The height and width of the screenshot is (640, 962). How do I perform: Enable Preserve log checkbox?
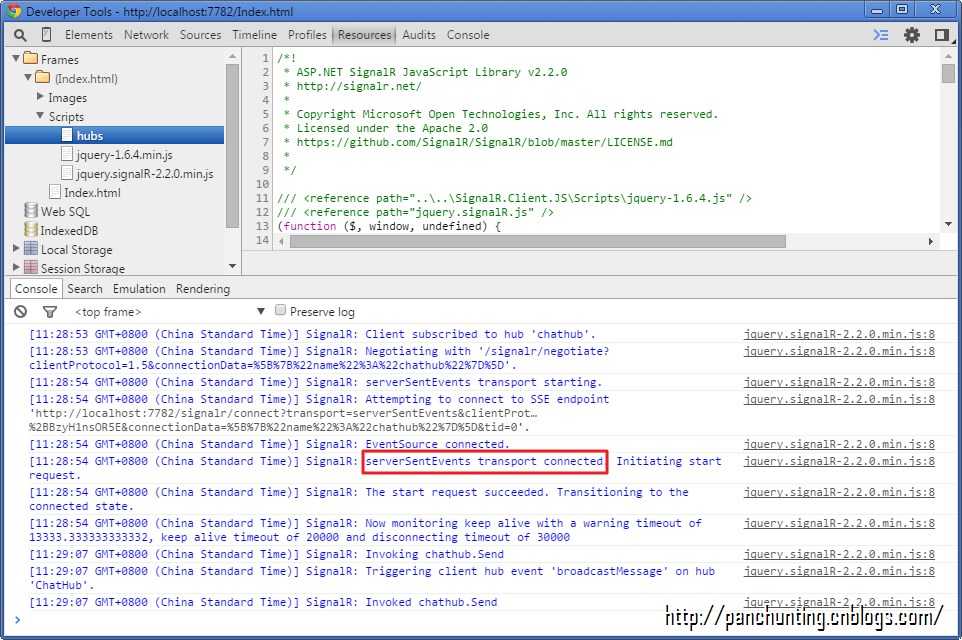280,310
